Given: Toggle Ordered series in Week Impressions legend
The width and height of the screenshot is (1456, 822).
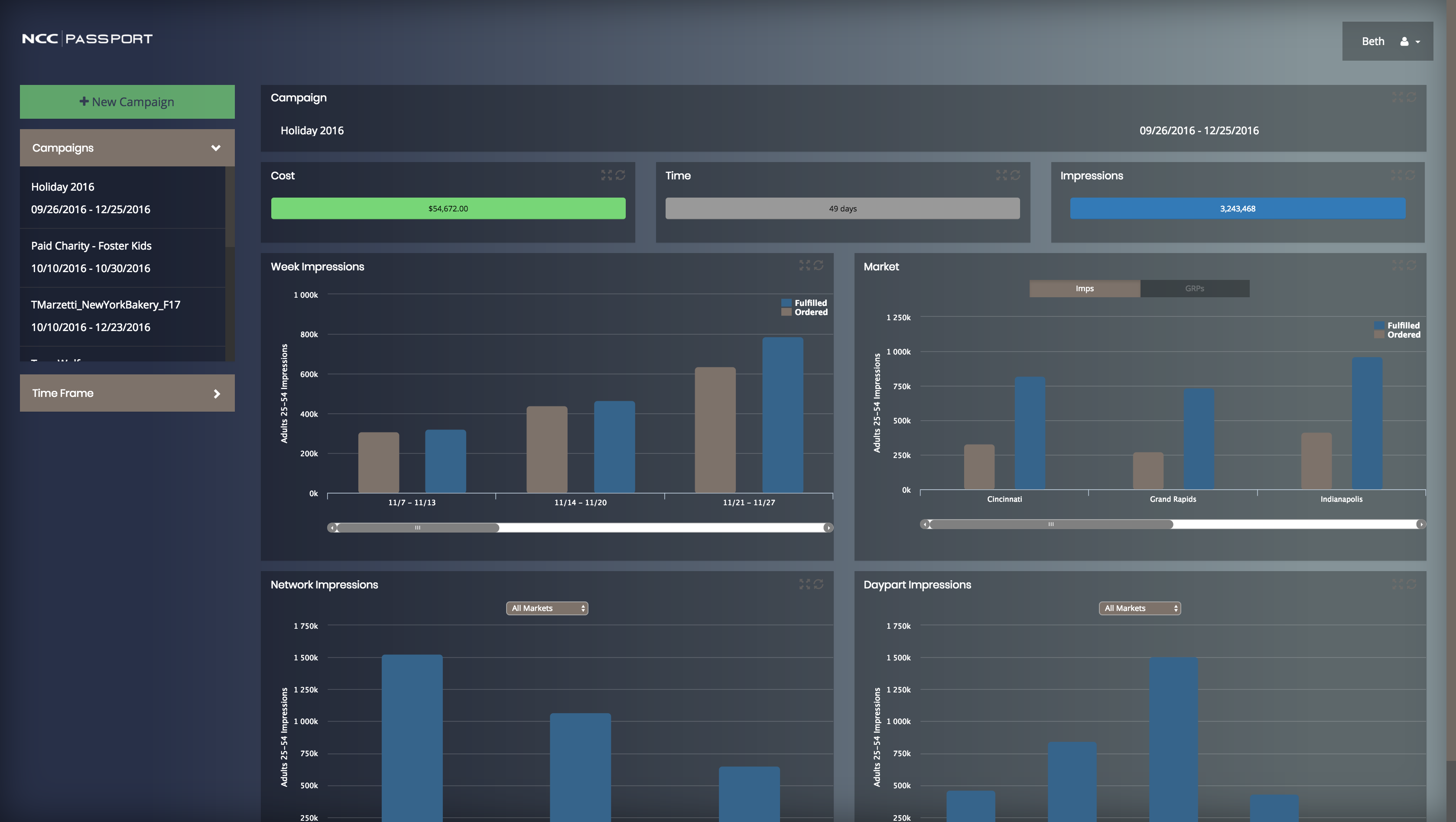Looking at the screenshot, I should point(810,312).
